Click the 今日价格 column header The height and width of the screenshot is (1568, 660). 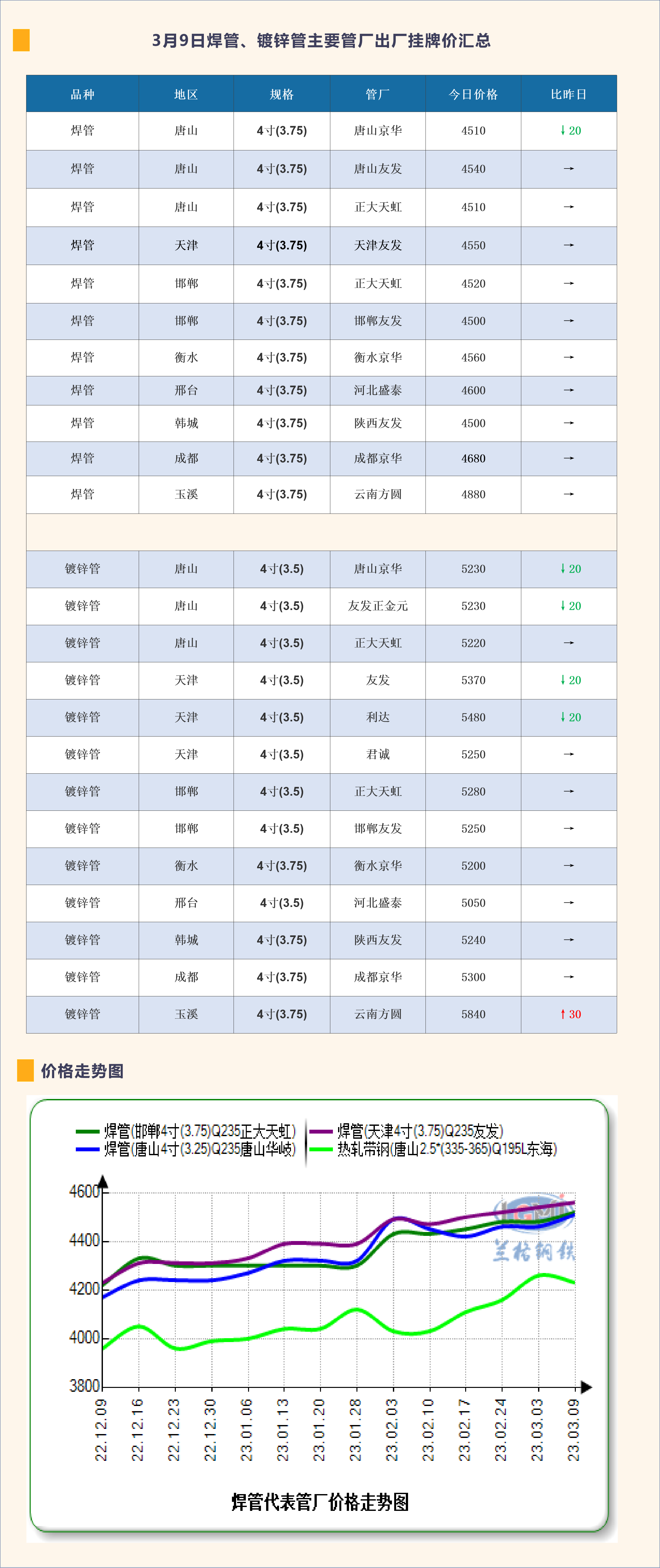coord(473,94)
